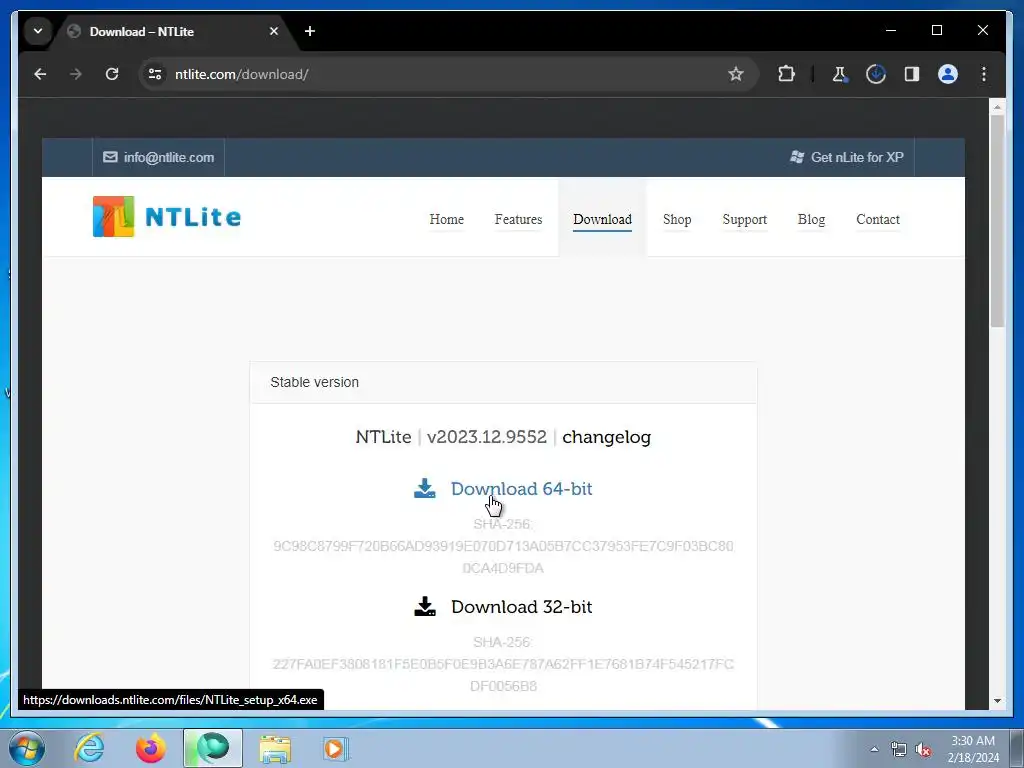
Task: Show downloads via the download icon
Action: 876,74
